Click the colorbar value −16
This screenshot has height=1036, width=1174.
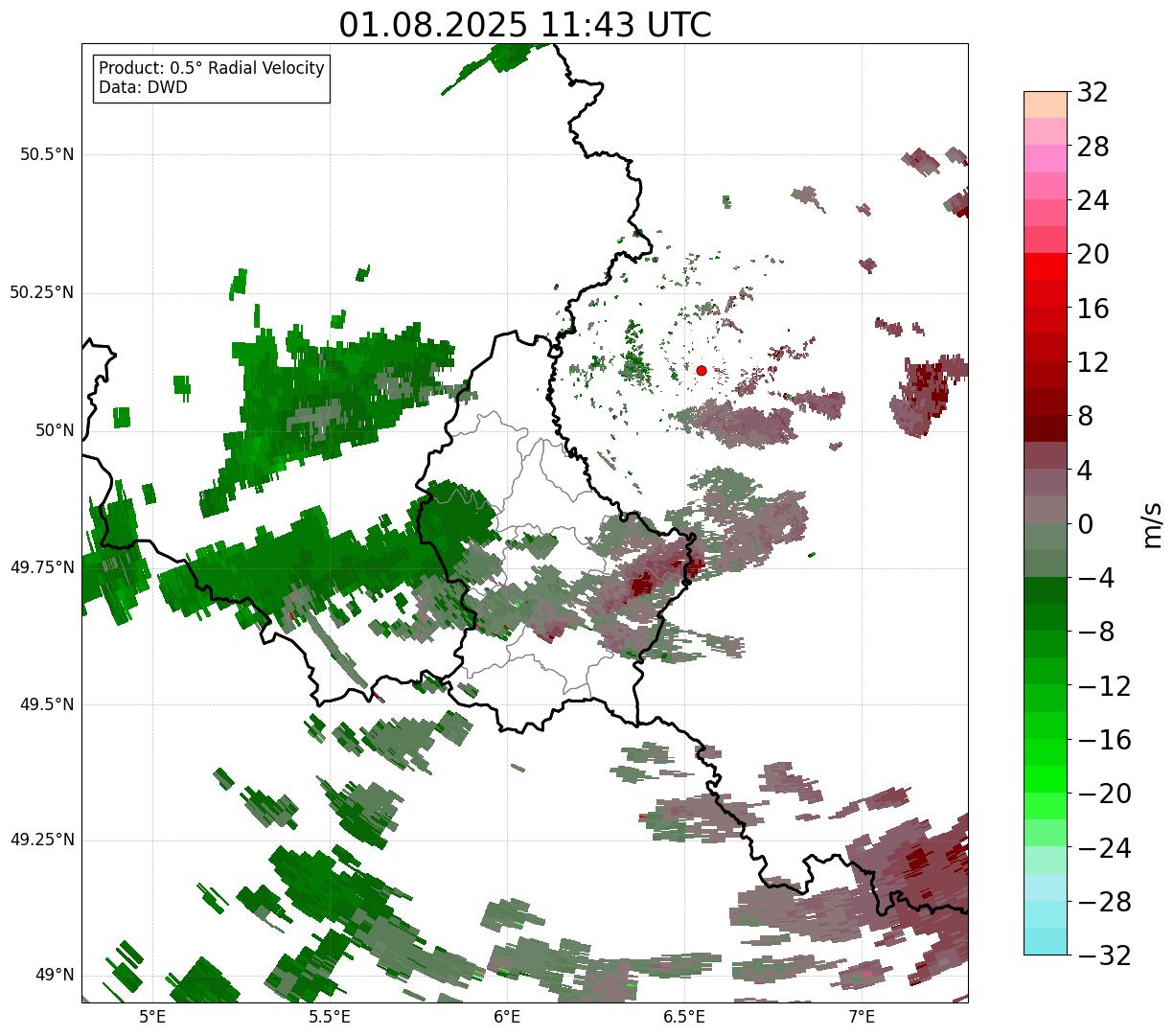coord(1104,740)
